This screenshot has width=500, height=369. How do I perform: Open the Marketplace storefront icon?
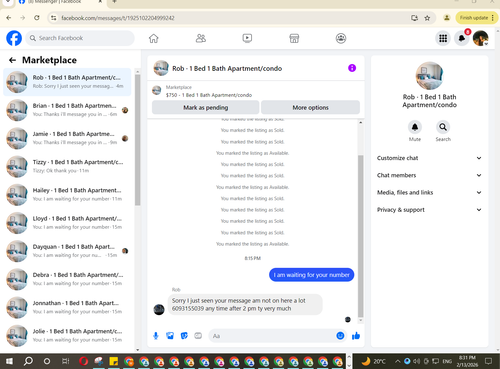[x=294, y=38]
